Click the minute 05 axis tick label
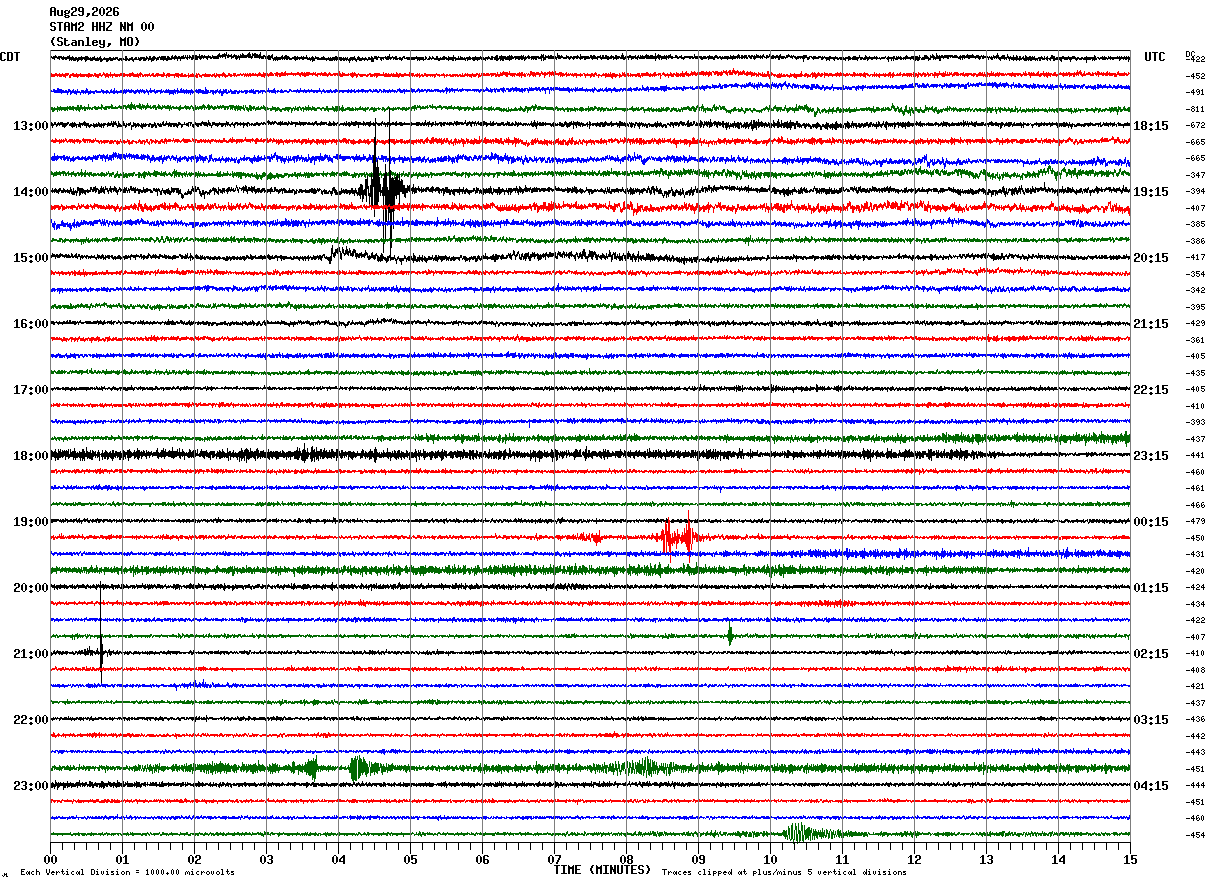This screenshot has width=1210, height=886. click(410, 860)
